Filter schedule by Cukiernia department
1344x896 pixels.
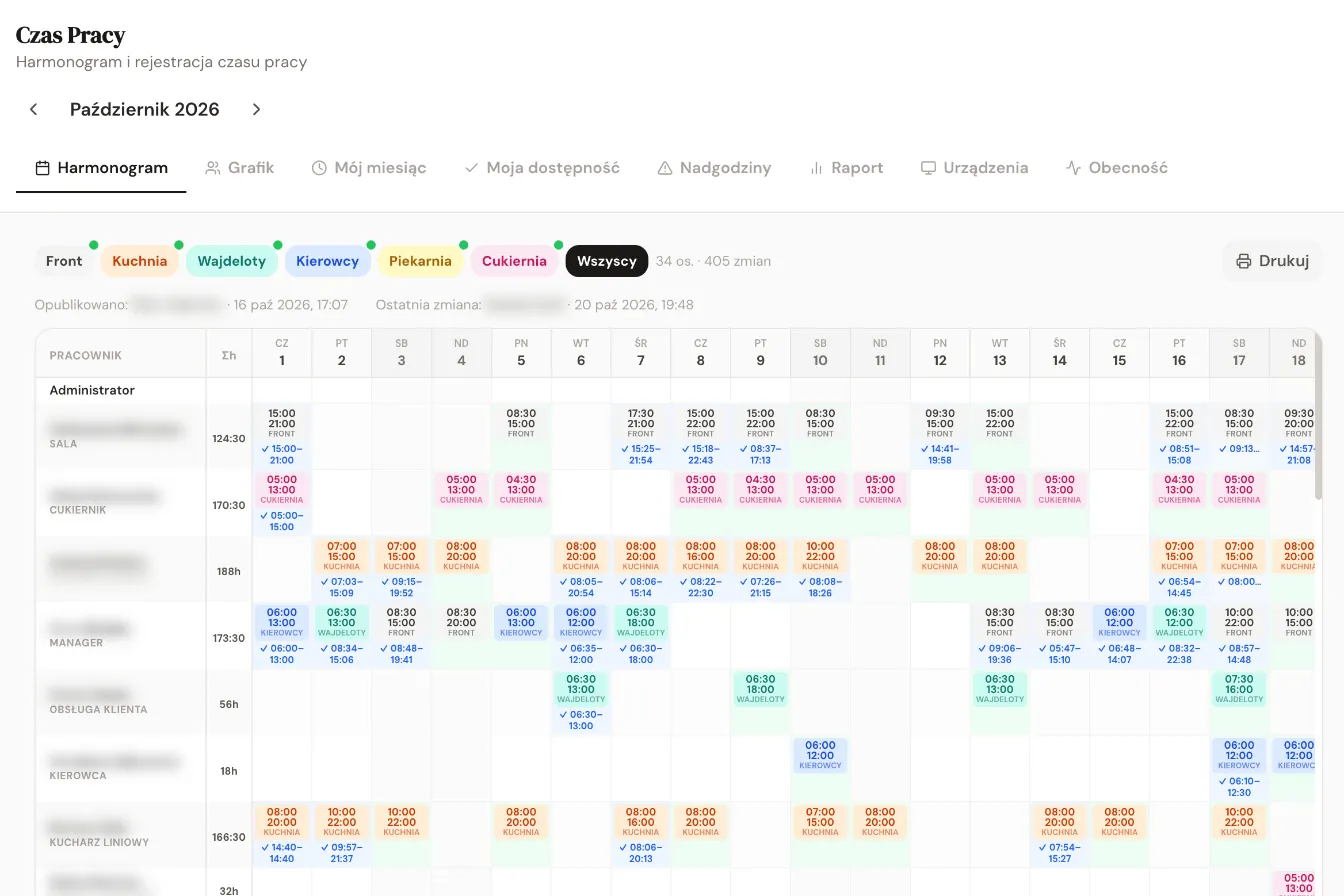[515, 261]
